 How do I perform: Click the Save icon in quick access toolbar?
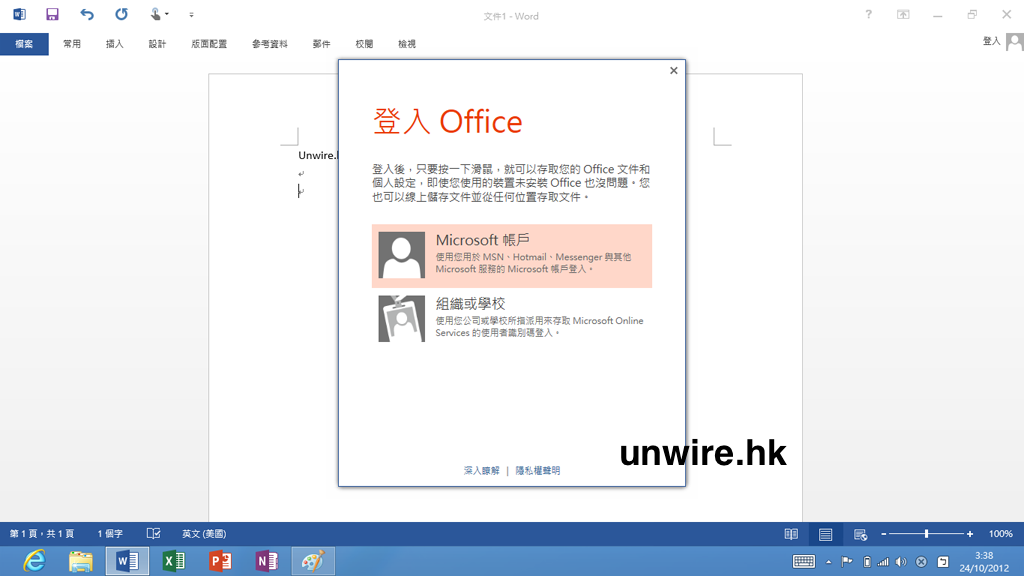tap(52, 15)
